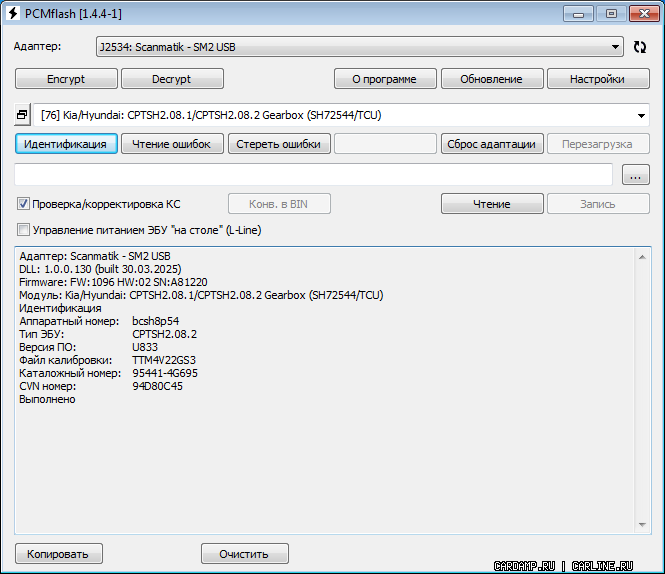Click Очистить to clear log
This screenshot has width=665, height=574.
245,554
